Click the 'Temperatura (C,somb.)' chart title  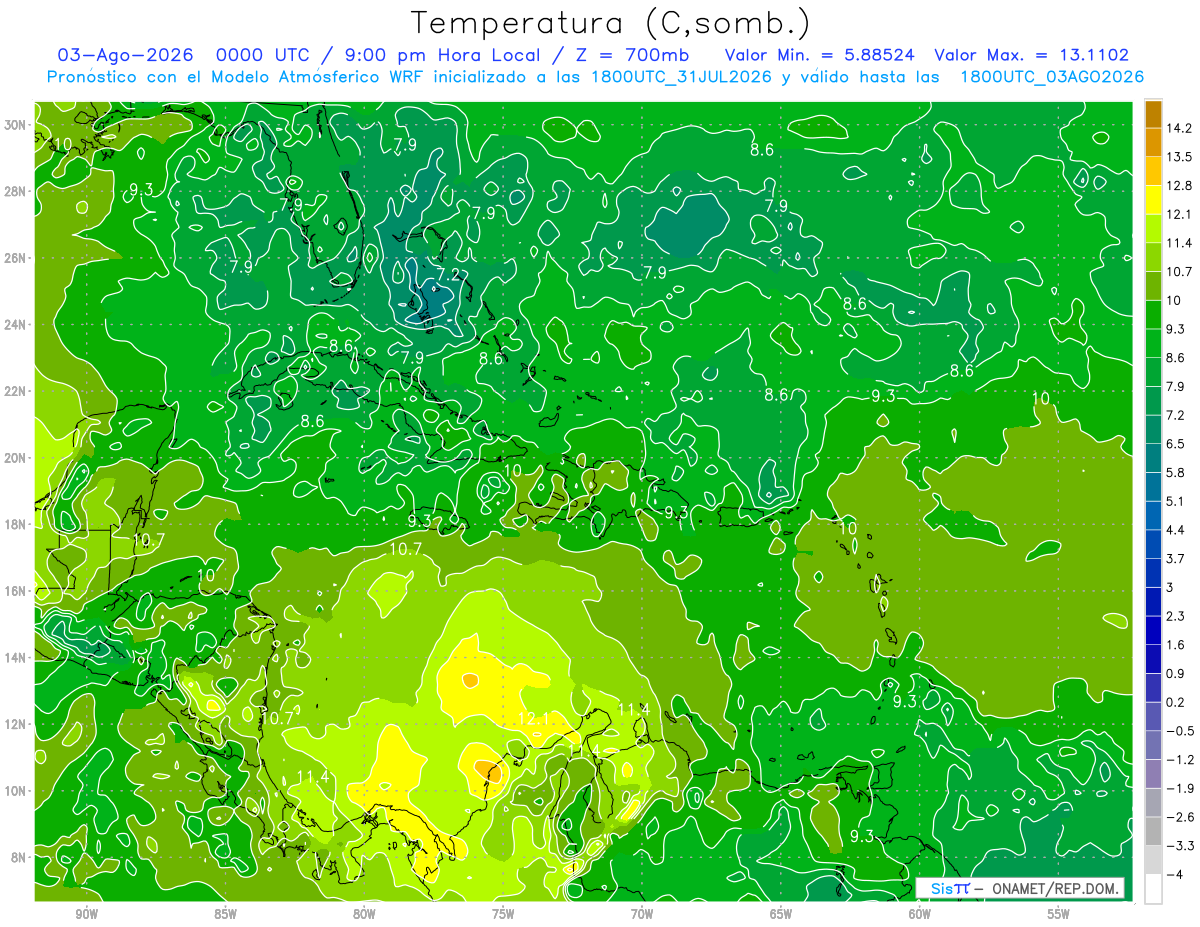tap(611, 23)
